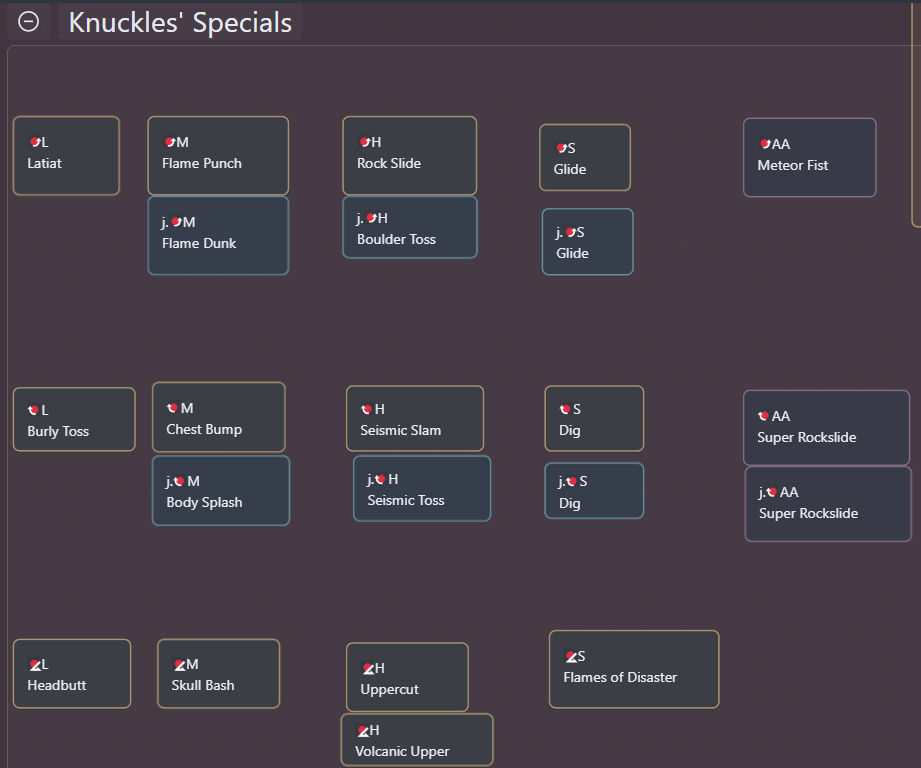921x768 pixels.
Task: Open the Chest Bump card
Action: tap(219, 417)
